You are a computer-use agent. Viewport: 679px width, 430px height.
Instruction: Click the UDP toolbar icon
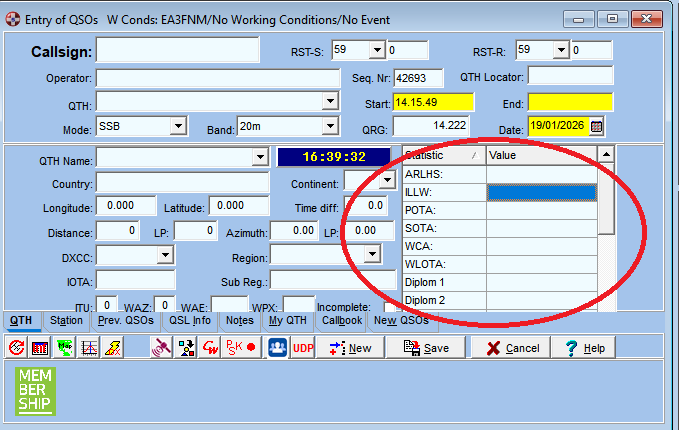point(303,348)
